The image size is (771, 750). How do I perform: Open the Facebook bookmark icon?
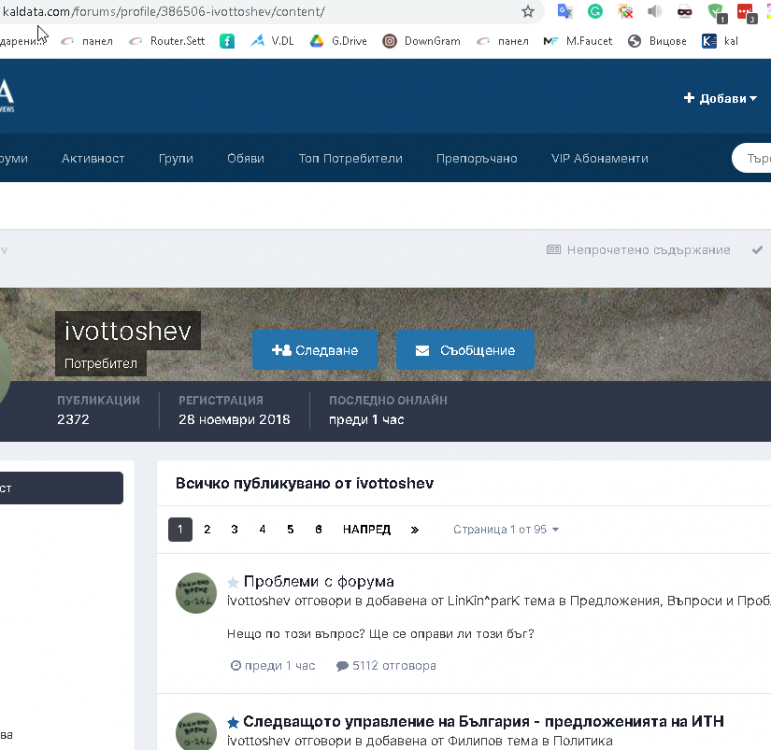(227, 41)
